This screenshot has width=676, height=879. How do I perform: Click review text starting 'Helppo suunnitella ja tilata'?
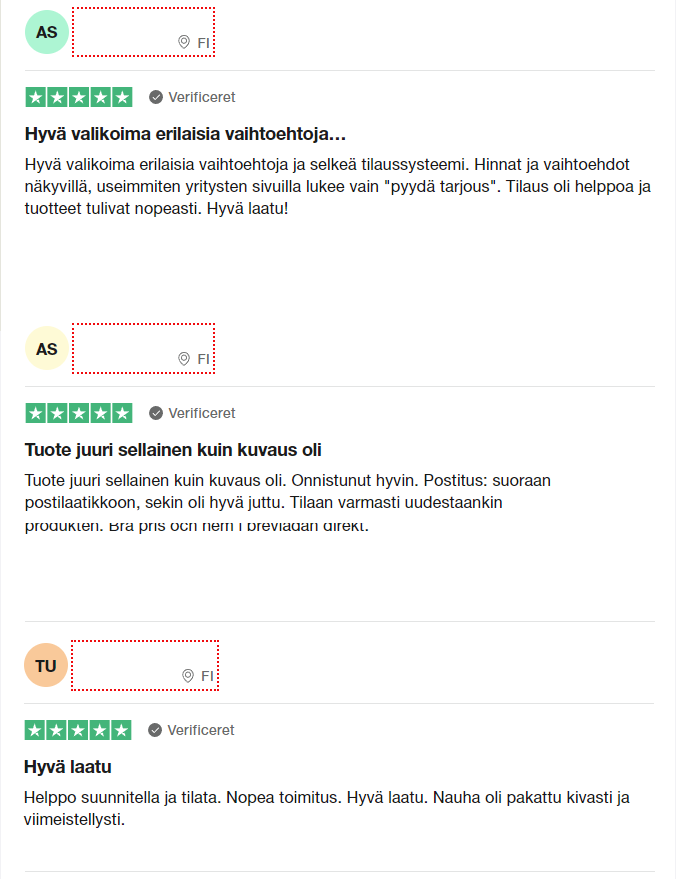326,808
